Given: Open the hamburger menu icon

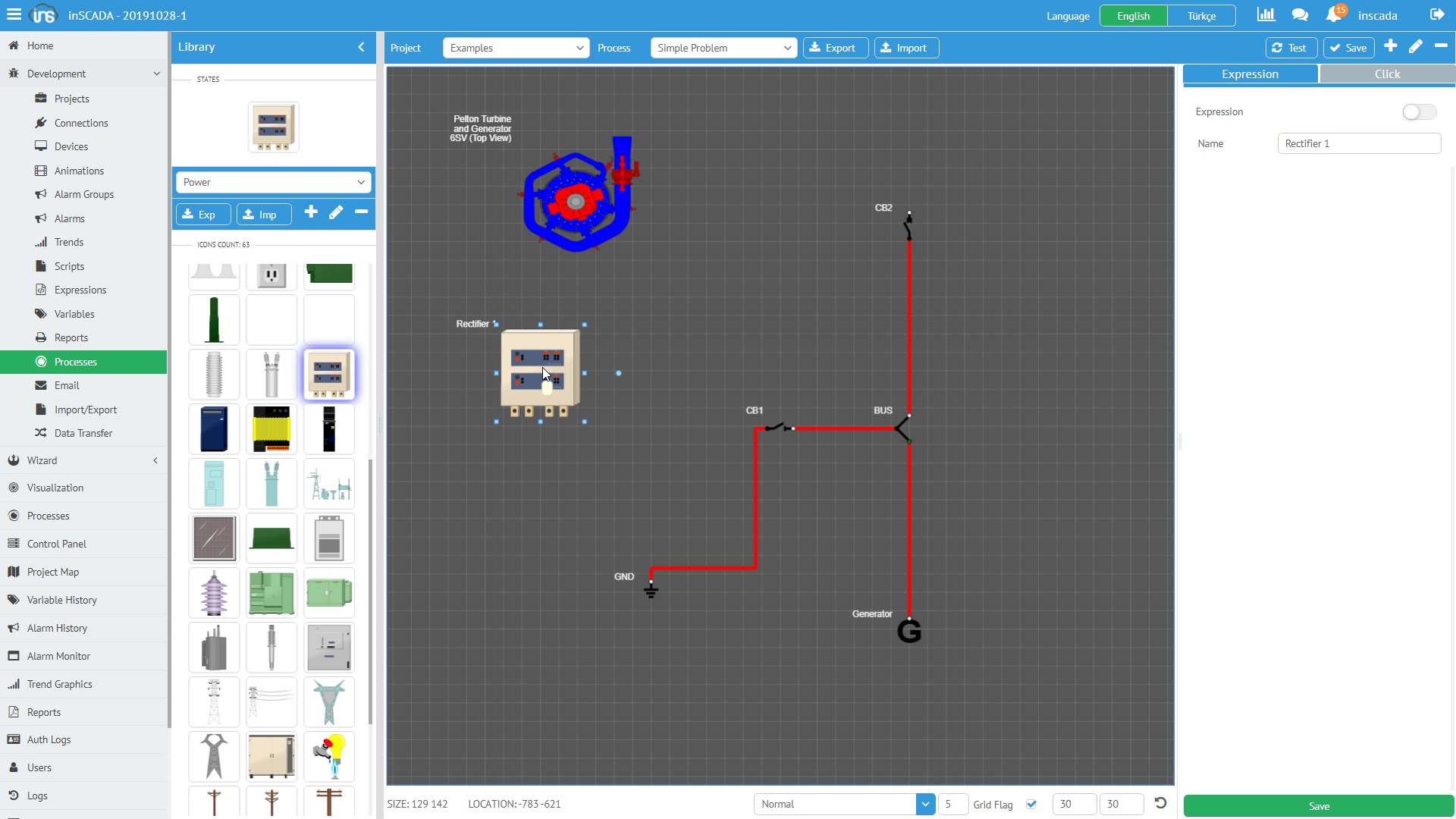Looking at the screenshot, I should pos(14,14).
